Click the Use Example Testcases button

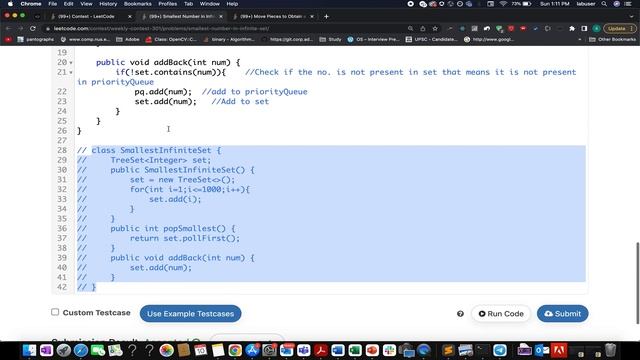191,313
